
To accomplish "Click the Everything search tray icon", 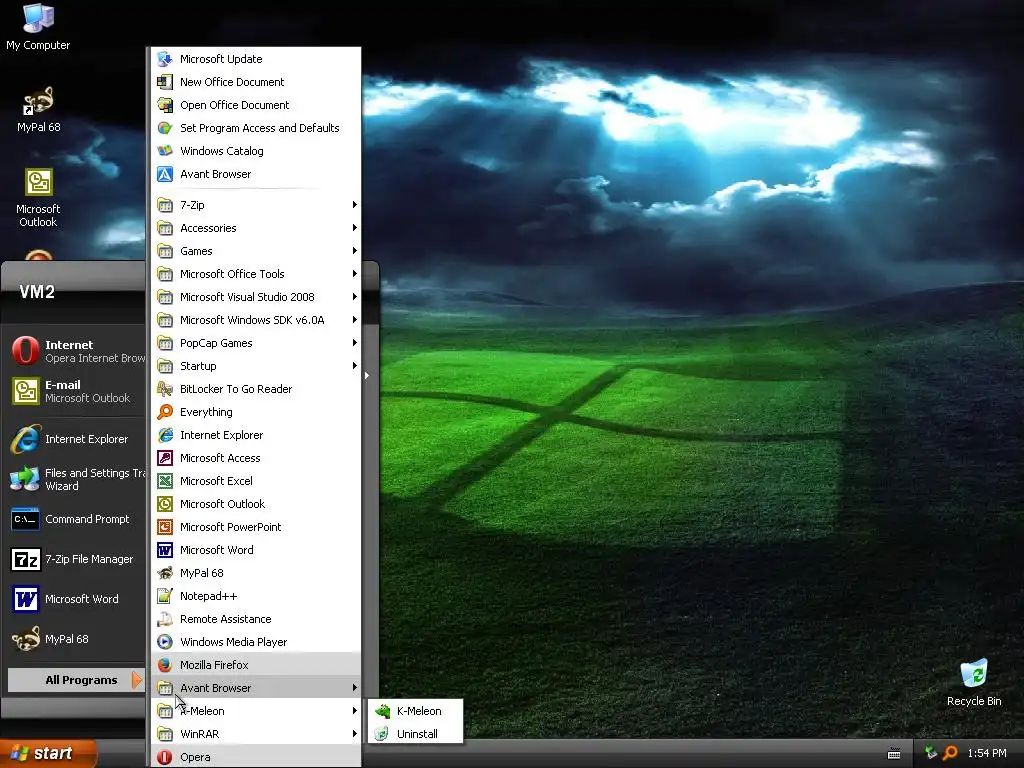I will coord(950,753).
